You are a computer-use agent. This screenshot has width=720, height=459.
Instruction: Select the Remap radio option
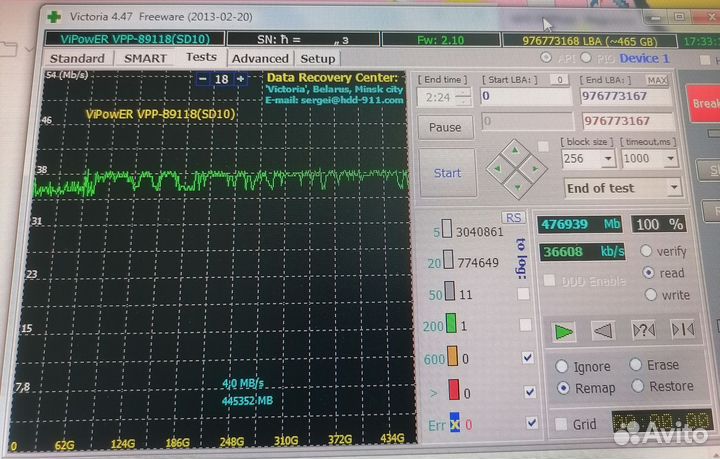pos(563,388)
